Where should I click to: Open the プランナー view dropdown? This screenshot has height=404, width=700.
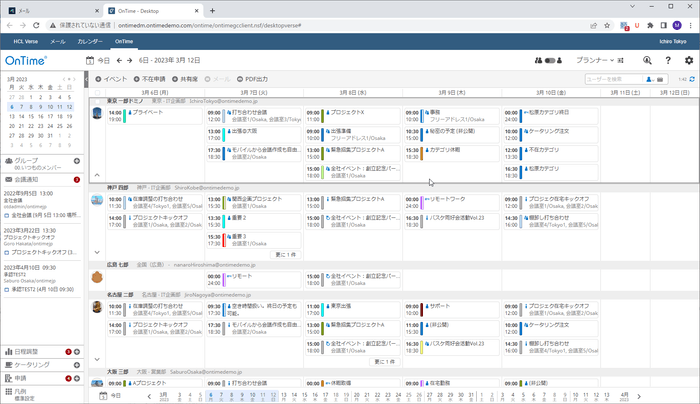[x=599, y=61]
